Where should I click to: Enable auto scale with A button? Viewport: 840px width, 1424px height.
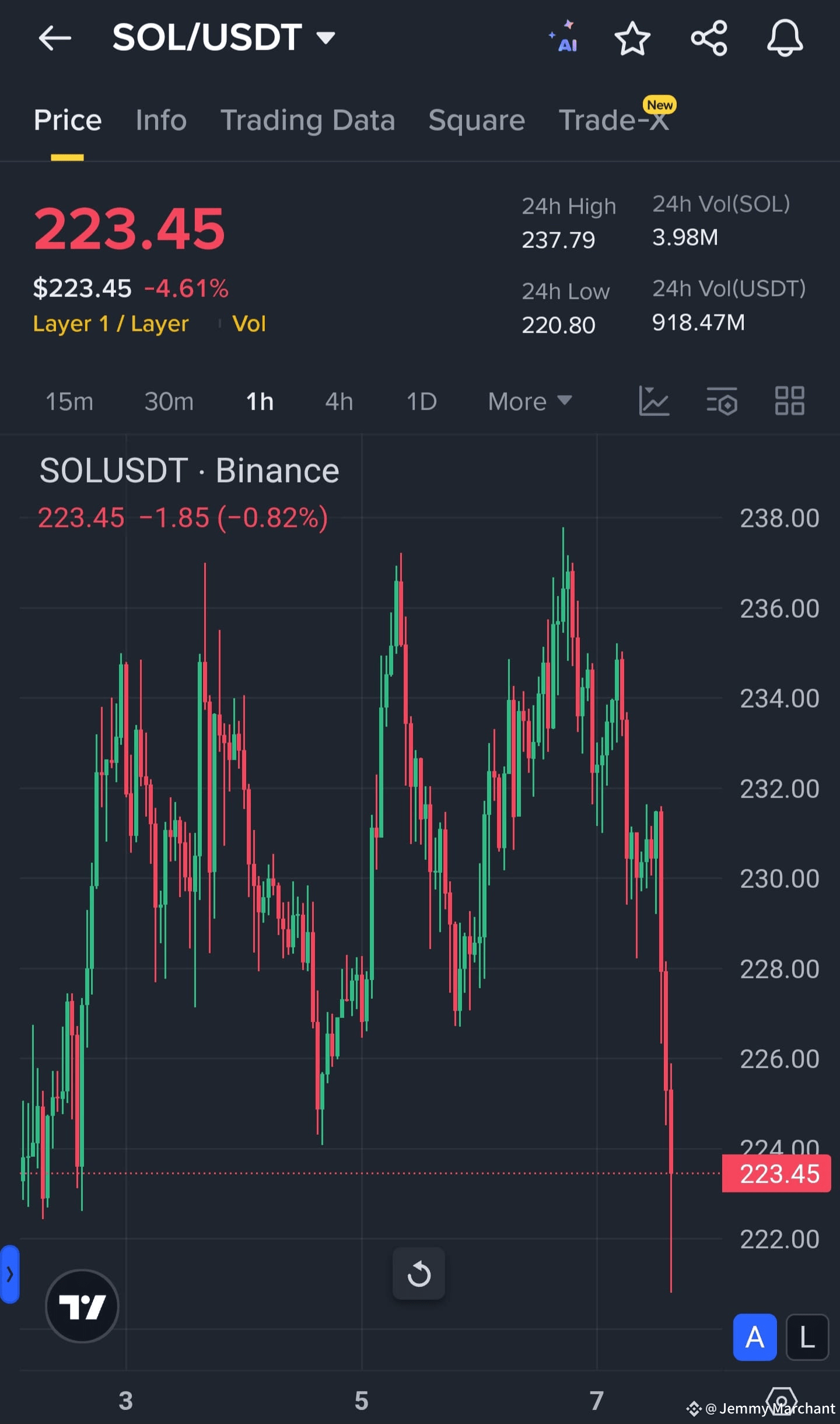coord(755,1337)
